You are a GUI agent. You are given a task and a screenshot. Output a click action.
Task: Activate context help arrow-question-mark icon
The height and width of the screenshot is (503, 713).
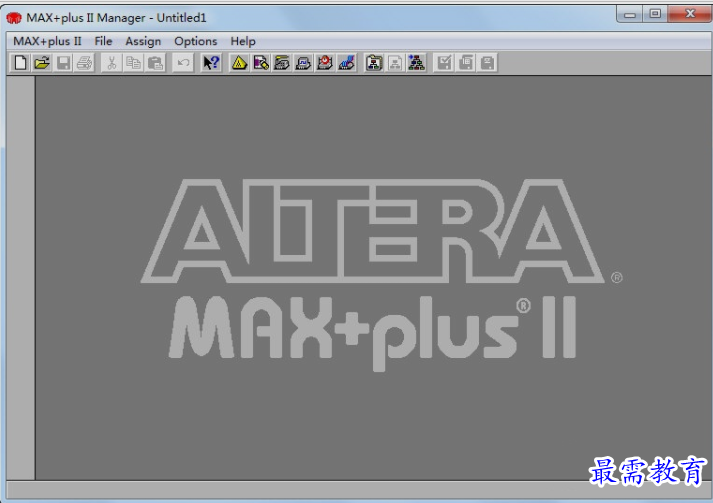click(211, 63)
